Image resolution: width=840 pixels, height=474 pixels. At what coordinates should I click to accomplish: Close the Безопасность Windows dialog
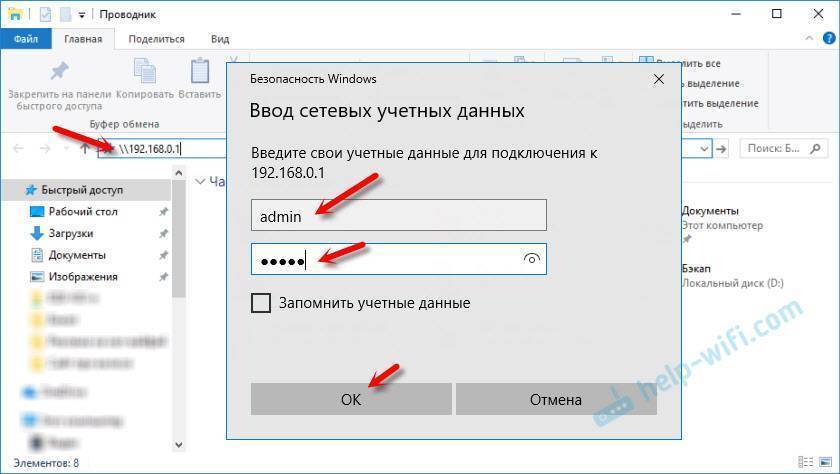click(x=659, y=79)
